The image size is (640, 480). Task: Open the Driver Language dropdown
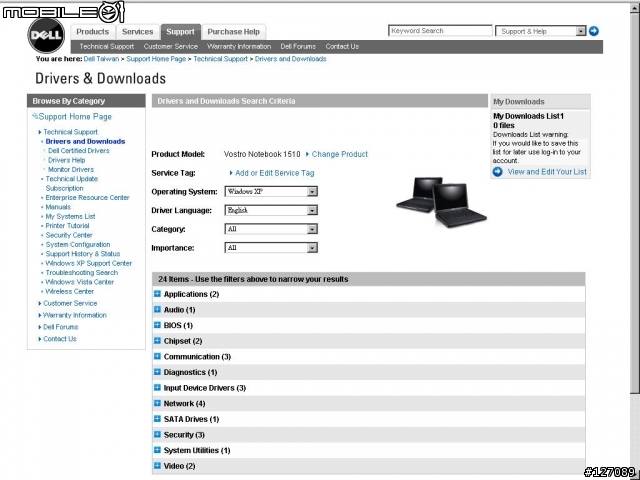coord(271,210)
